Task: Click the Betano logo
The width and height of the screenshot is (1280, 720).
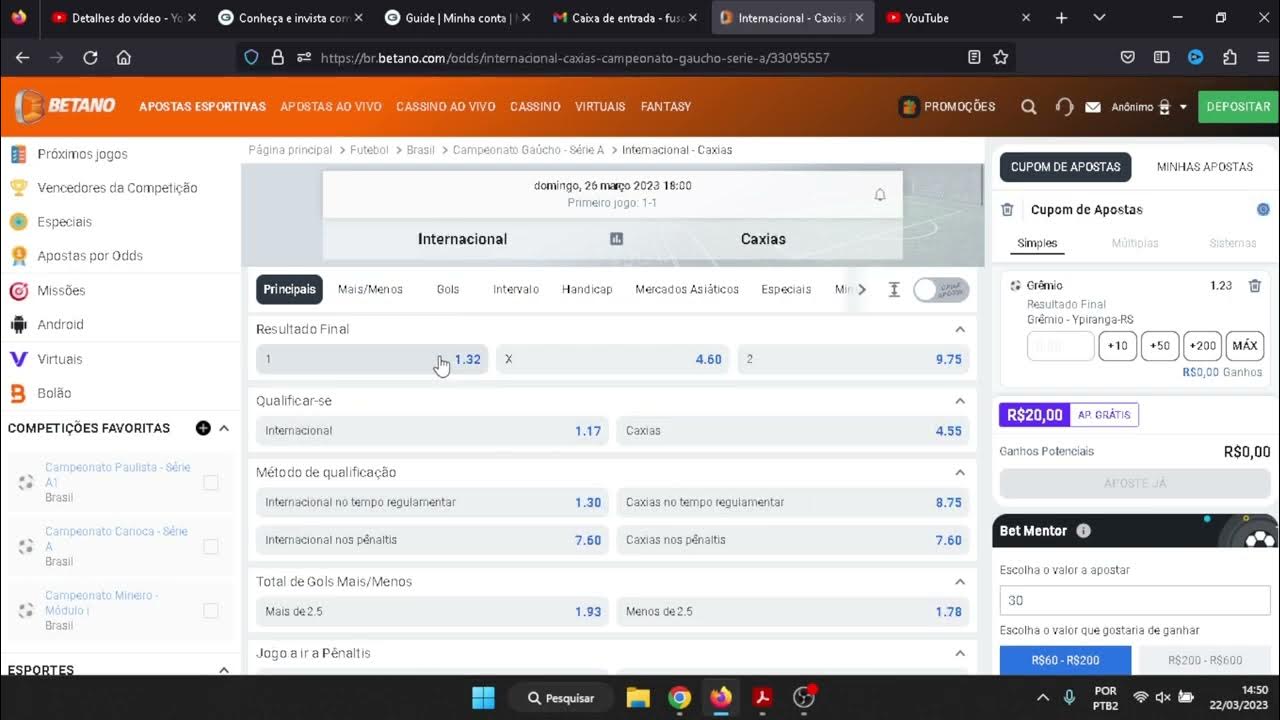Action: (66, 106)
